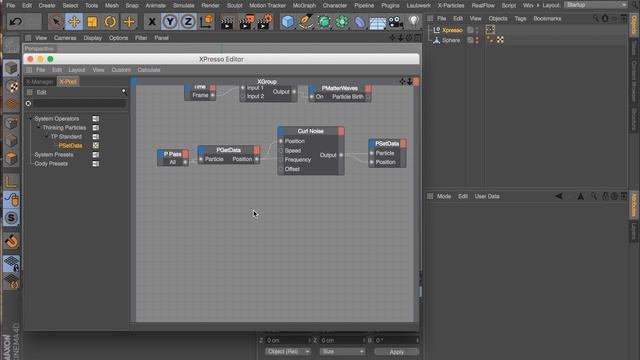
Task: Switch to the X-Manager tab
Action: click(40, 82)
